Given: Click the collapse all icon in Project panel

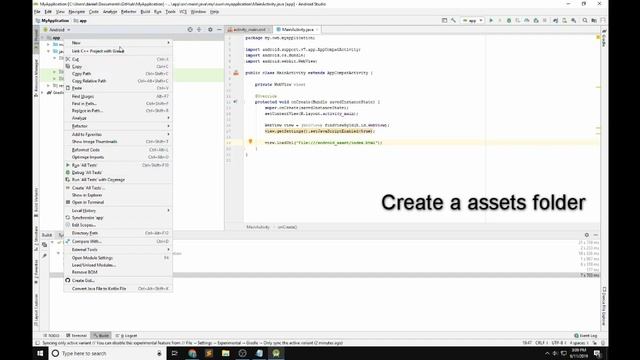Looking at the screenshot, I should (x=199, y=30).
